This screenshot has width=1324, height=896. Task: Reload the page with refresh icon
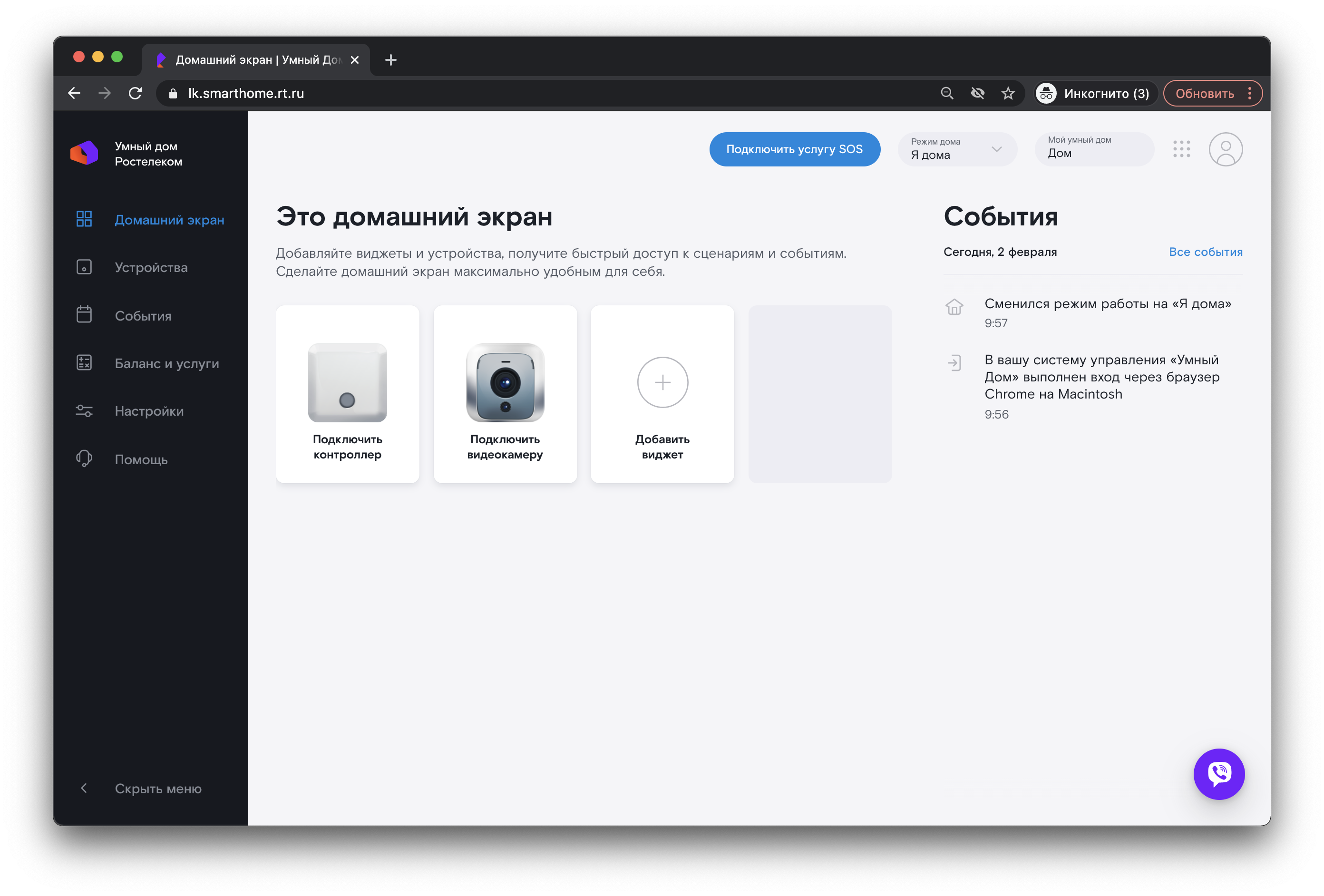pos(135,93)
